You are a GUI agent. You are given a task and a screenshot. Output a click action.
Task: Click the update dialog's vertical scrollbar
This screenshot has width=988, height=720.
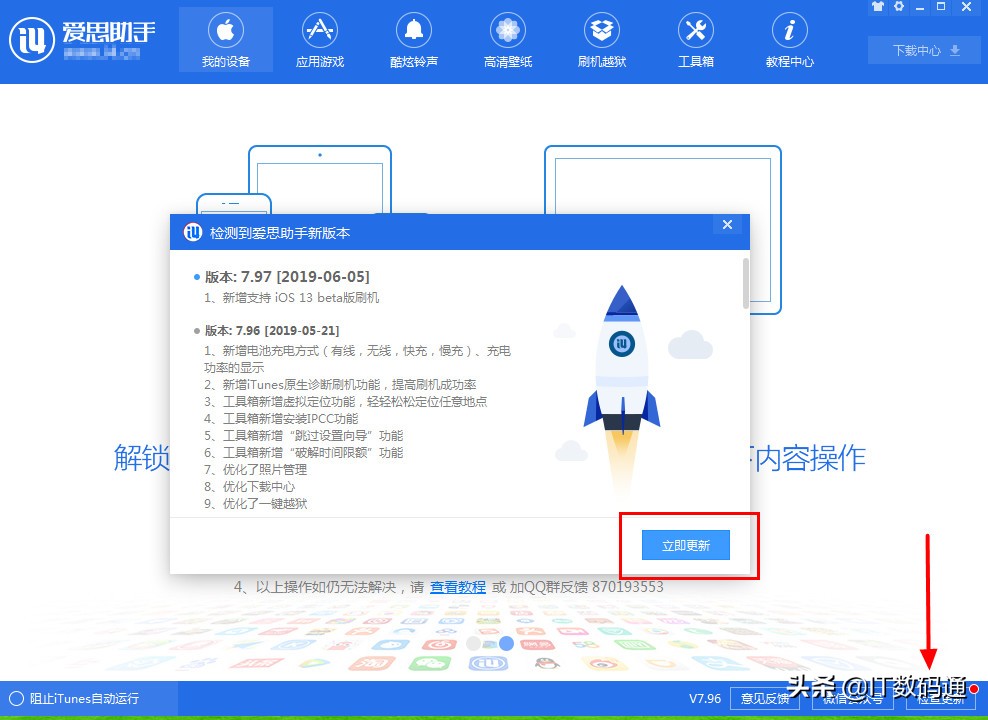coord(746,283)
